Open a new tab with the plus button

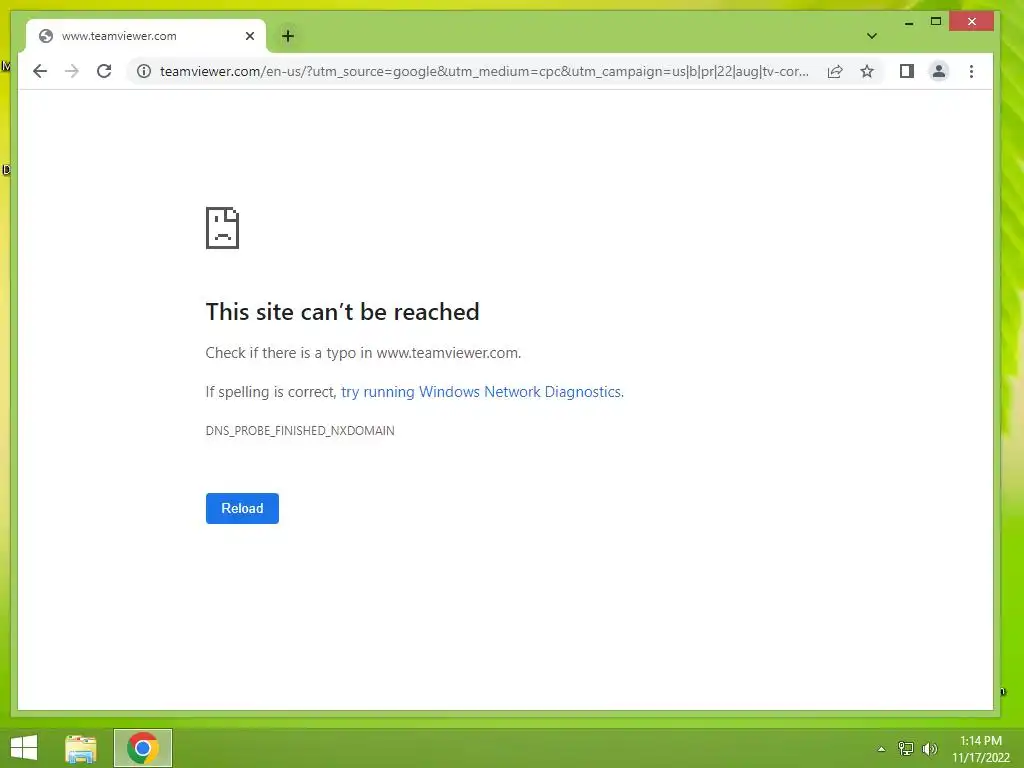pyautogui.click(x=288, y=36)
